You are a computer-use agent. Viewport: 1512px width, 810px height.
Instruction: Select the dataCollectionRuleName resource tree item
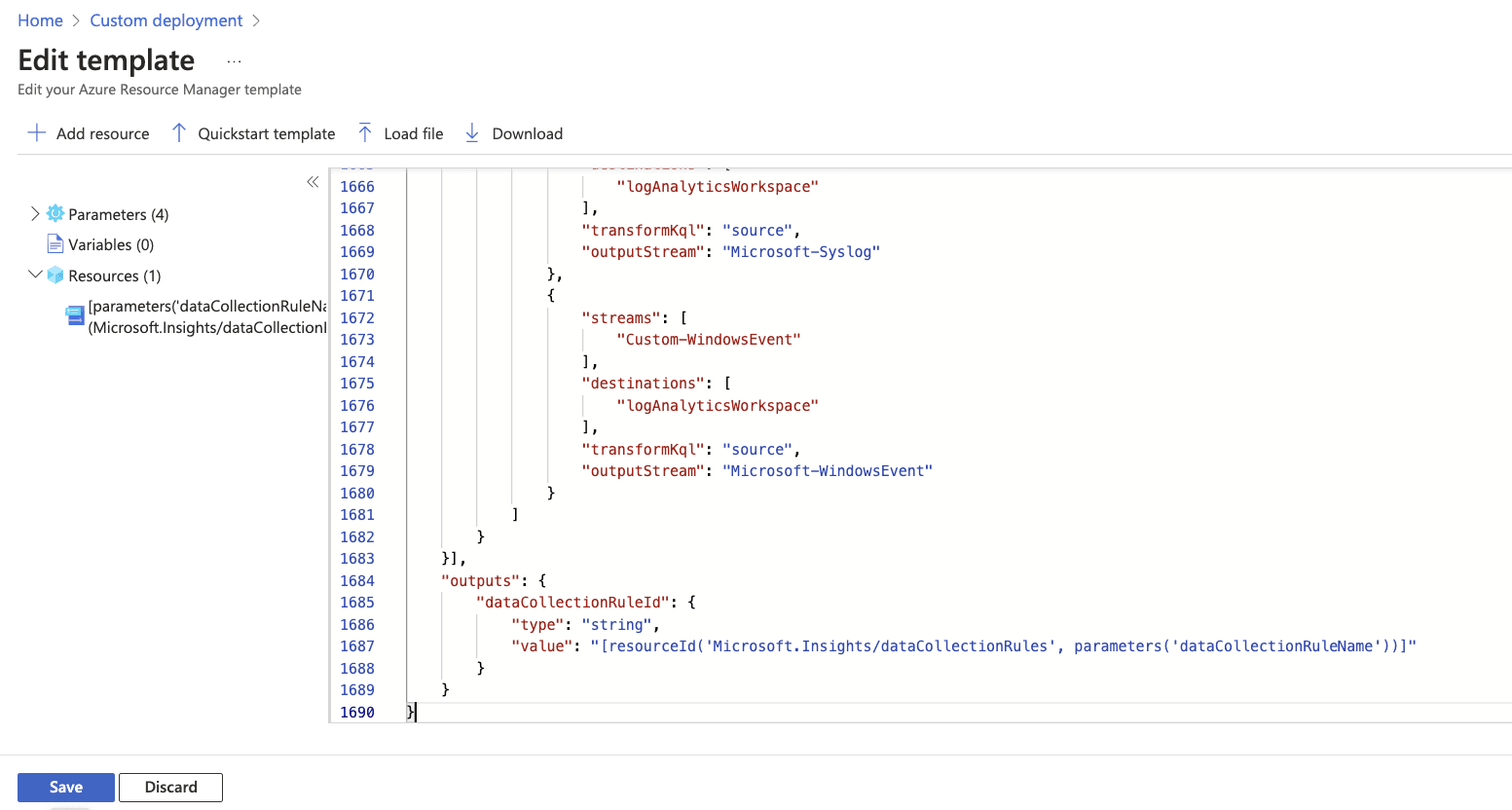(206, 316)
